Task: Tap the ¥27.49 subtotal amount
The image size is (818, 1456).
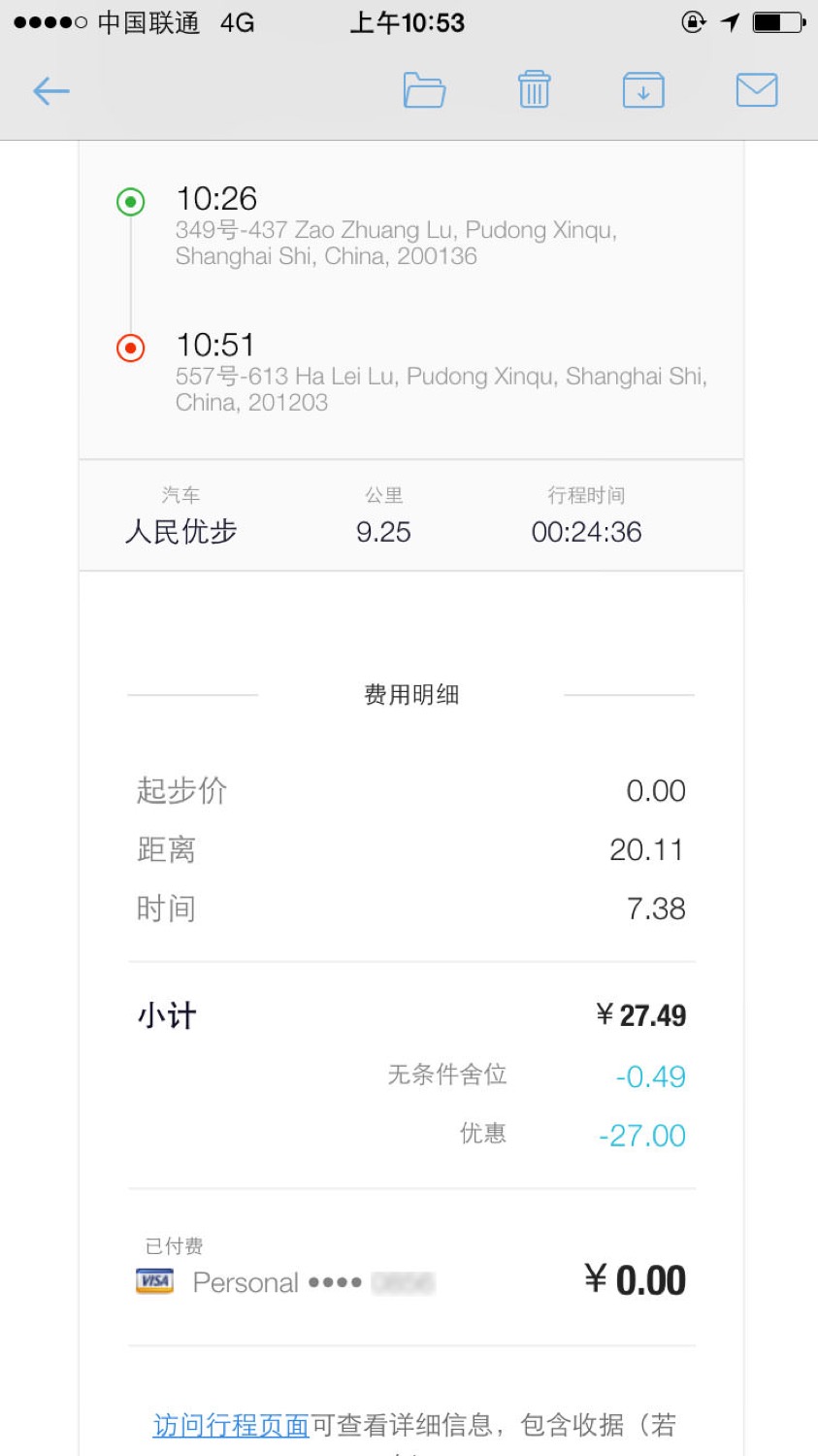Action: (x=640, y=1015)
